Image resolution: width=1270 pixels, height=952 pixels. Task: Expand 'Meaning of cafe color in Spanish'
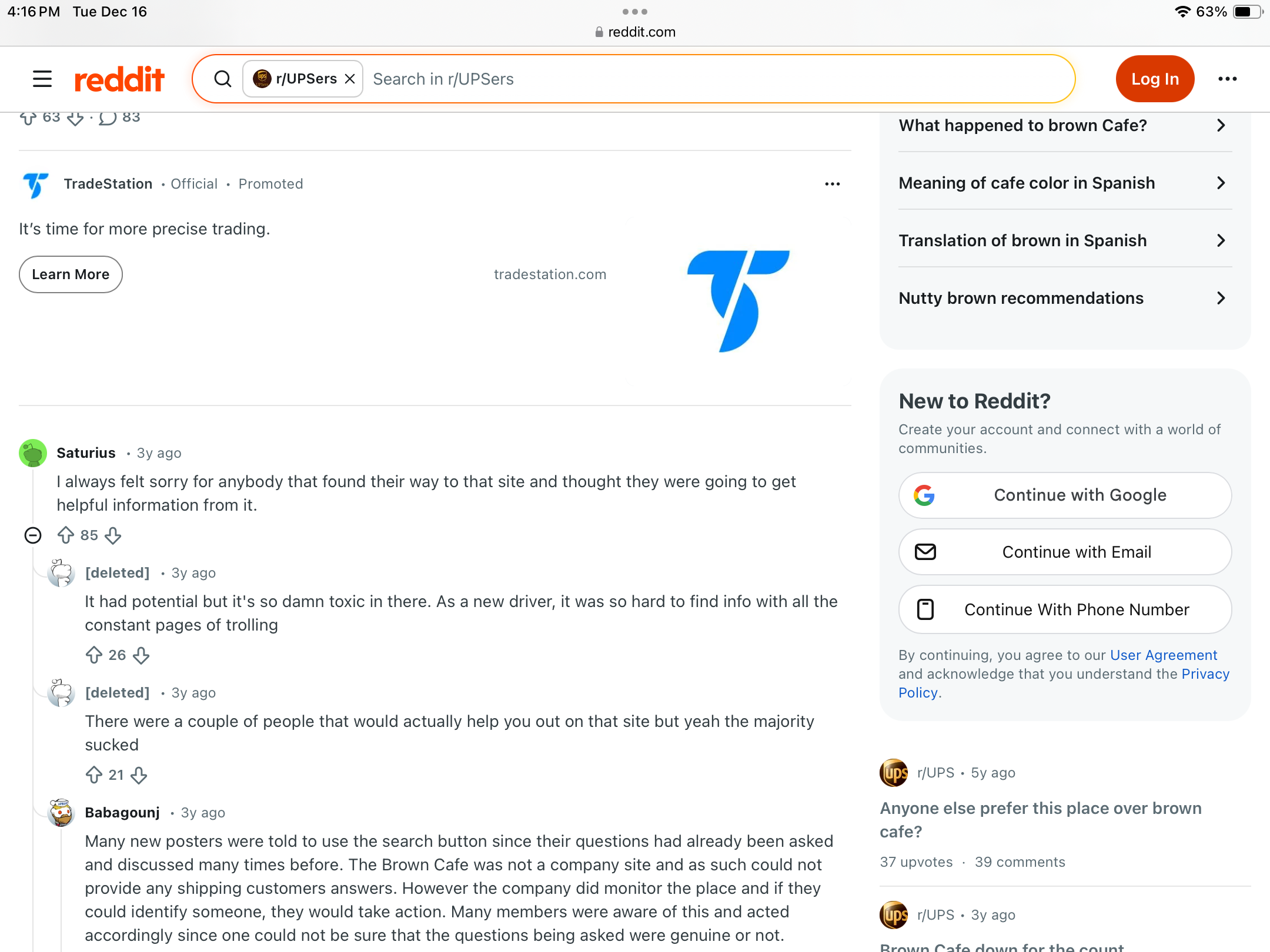[x=1065, y=183]
